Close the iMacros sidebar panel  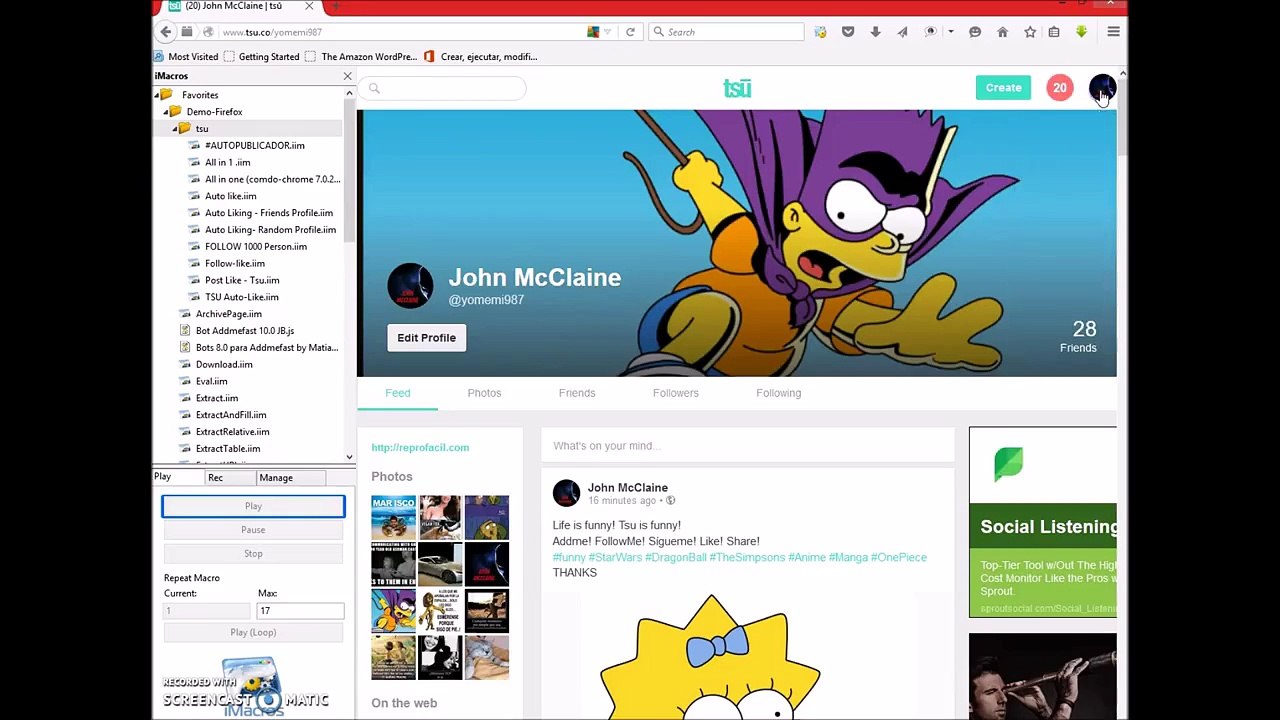[x=347, y=76]
